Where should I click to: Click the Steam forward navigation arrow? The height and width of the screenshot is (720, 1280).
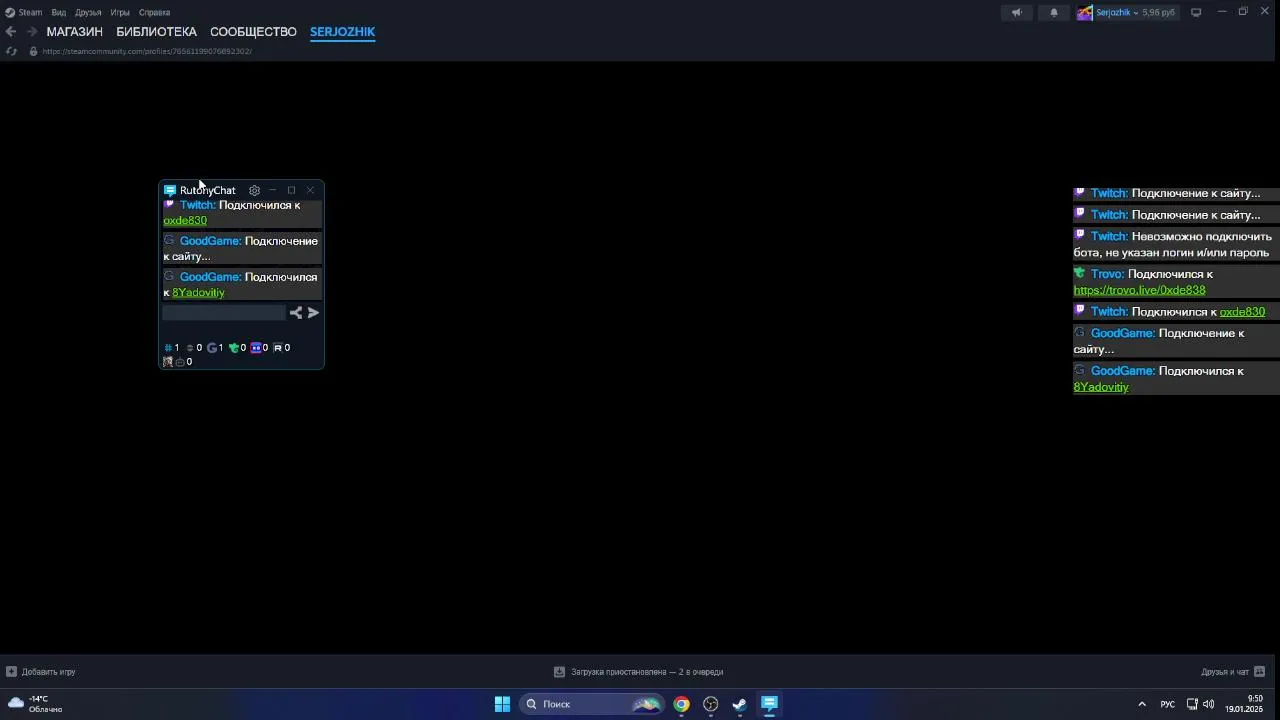(31, 32)
